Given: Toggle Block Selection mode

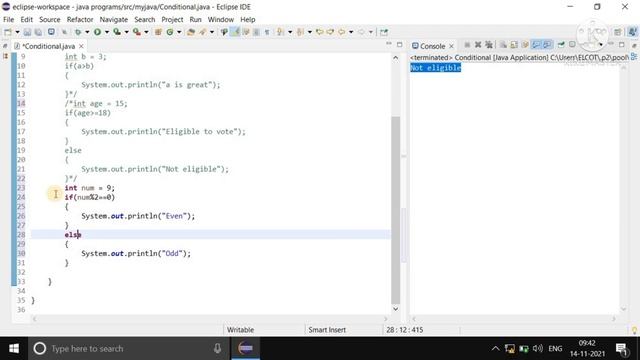Looking at the screenshot, I should (256, 32).
